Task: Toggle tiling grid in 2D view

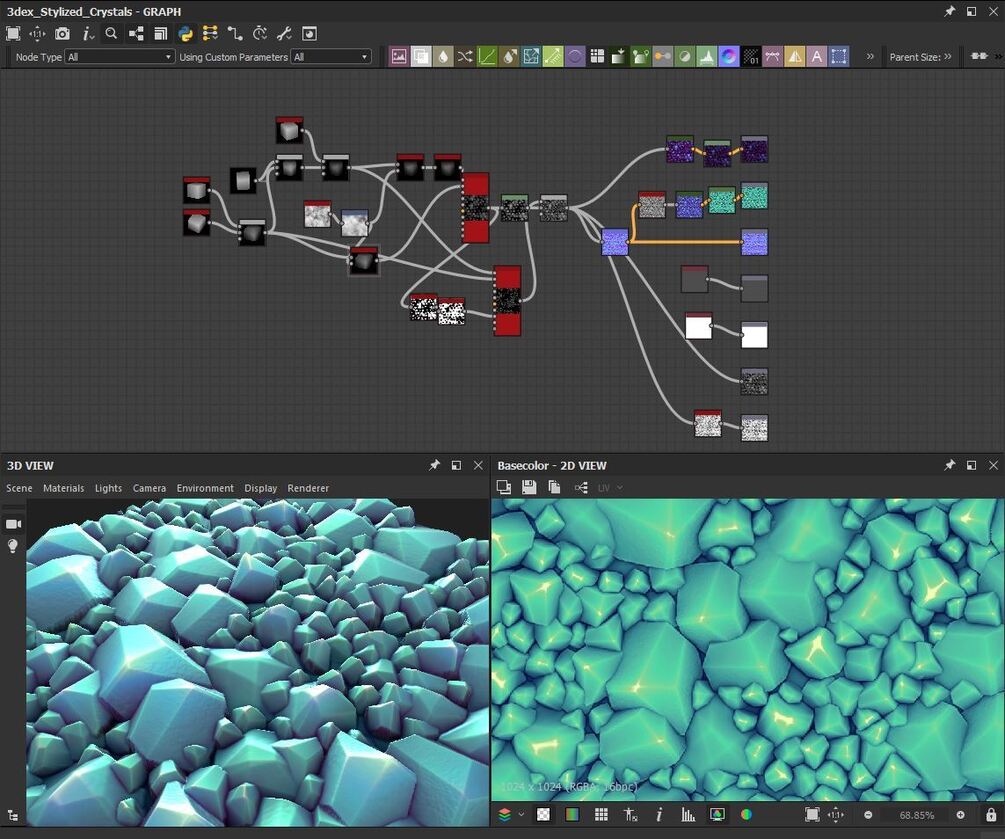Action: [601, 815]
